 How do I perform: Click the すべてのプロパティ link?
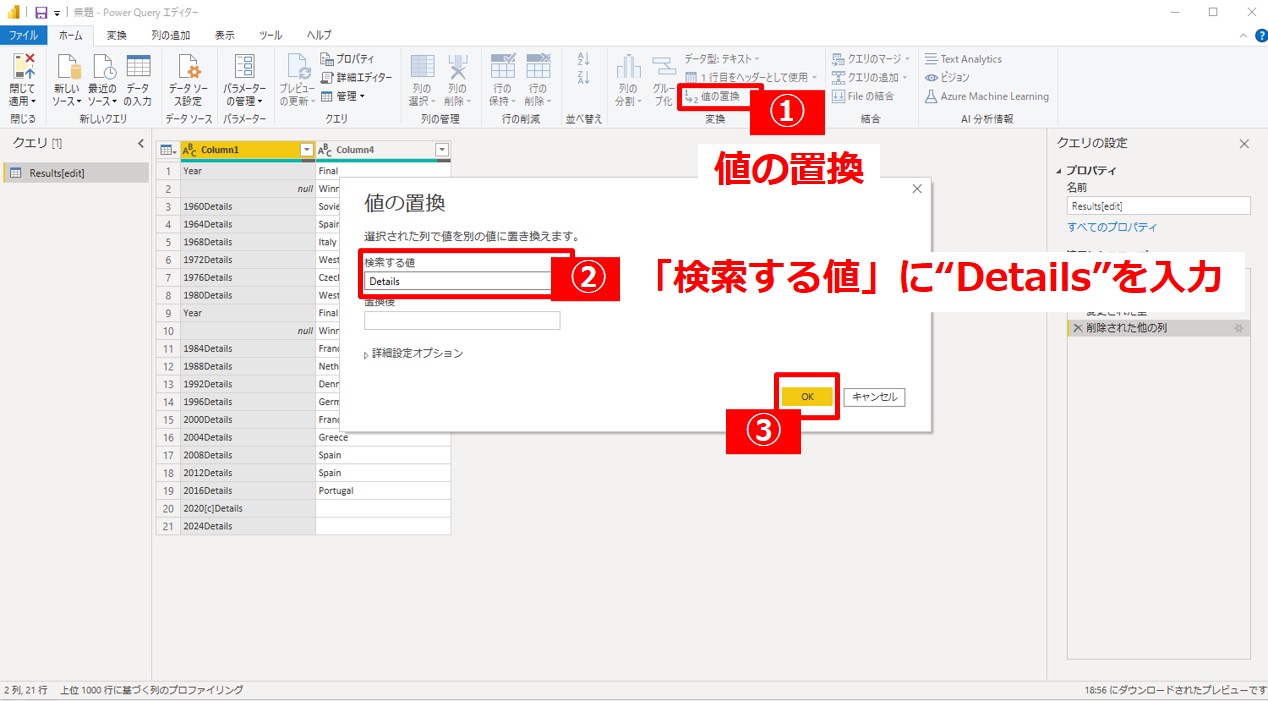[1111, 227]
